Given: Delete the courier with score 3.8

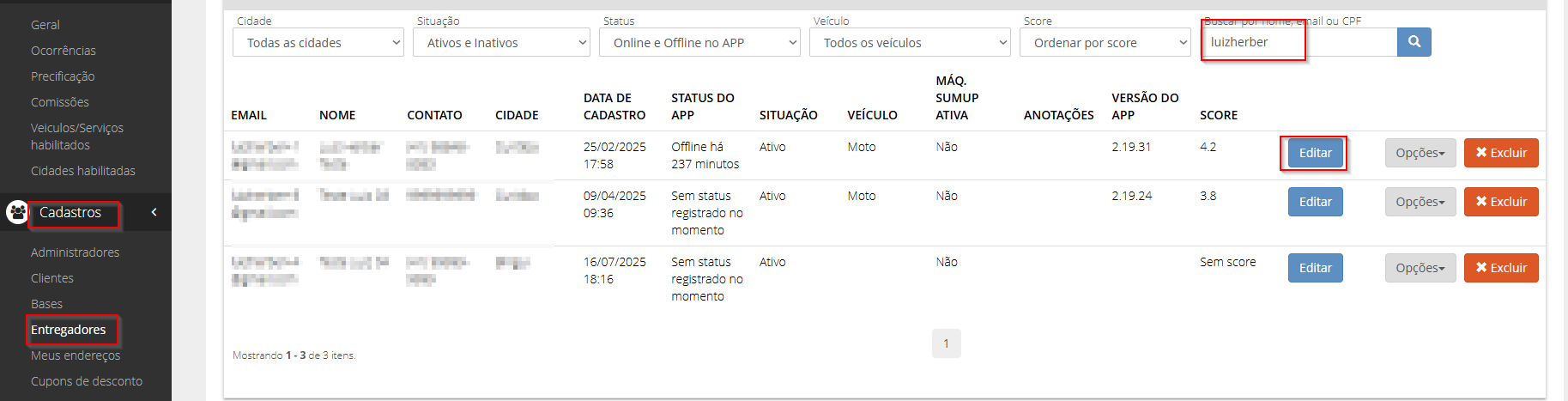Looking at the screenshot, I should click(x=1501, y=202).
